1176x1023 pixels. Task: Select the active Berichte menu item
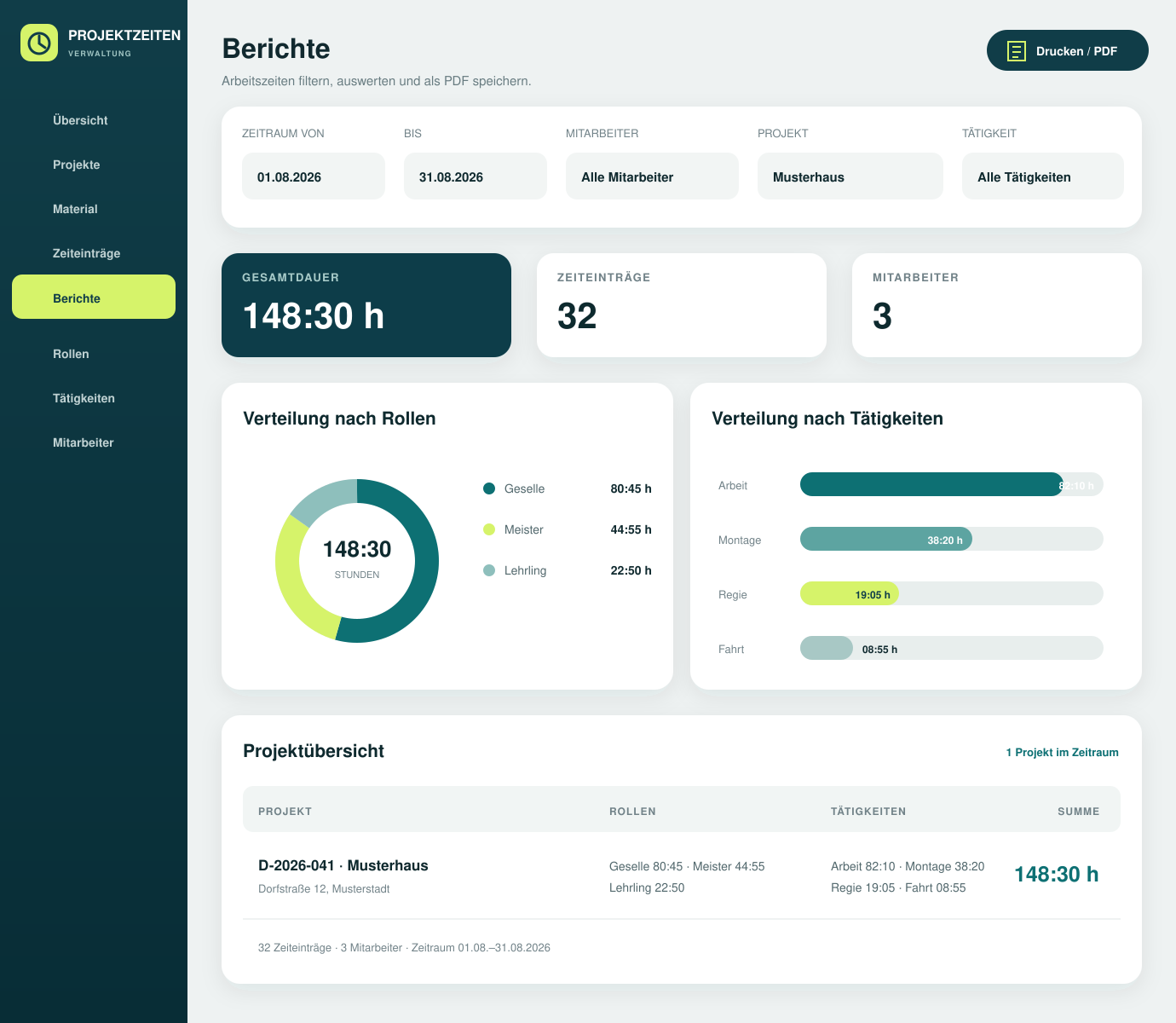[94, 297]
